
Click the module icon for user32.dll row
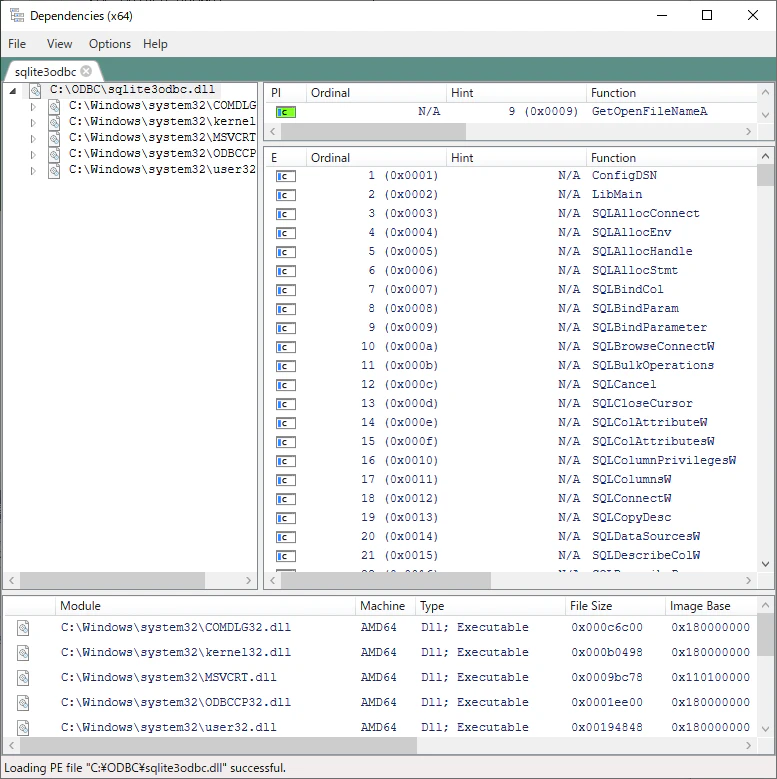point(23,728)
